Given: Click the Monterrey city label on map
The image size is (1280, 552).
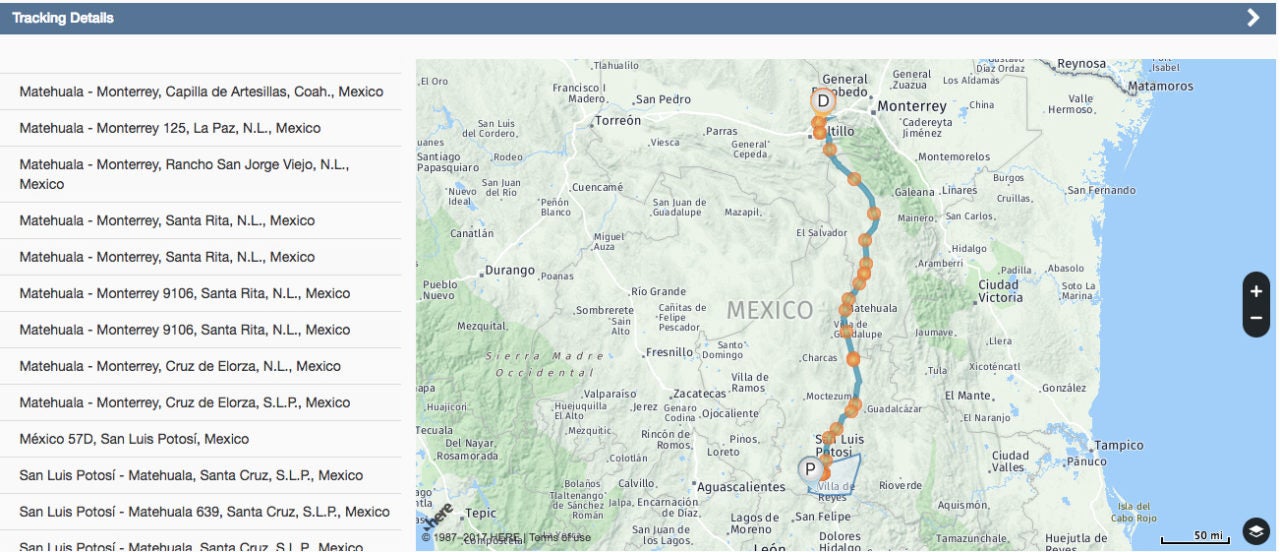Looking at the screenshot, I should click(x=911, y=106).
